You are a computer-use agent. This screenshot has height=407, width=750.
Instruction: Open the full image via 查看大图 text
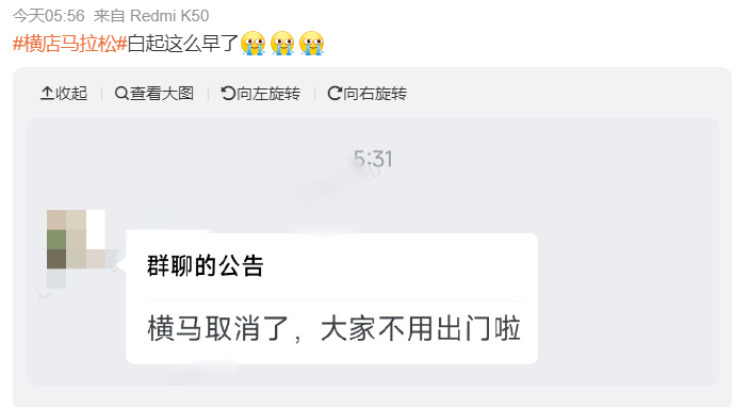click(162, 93)
